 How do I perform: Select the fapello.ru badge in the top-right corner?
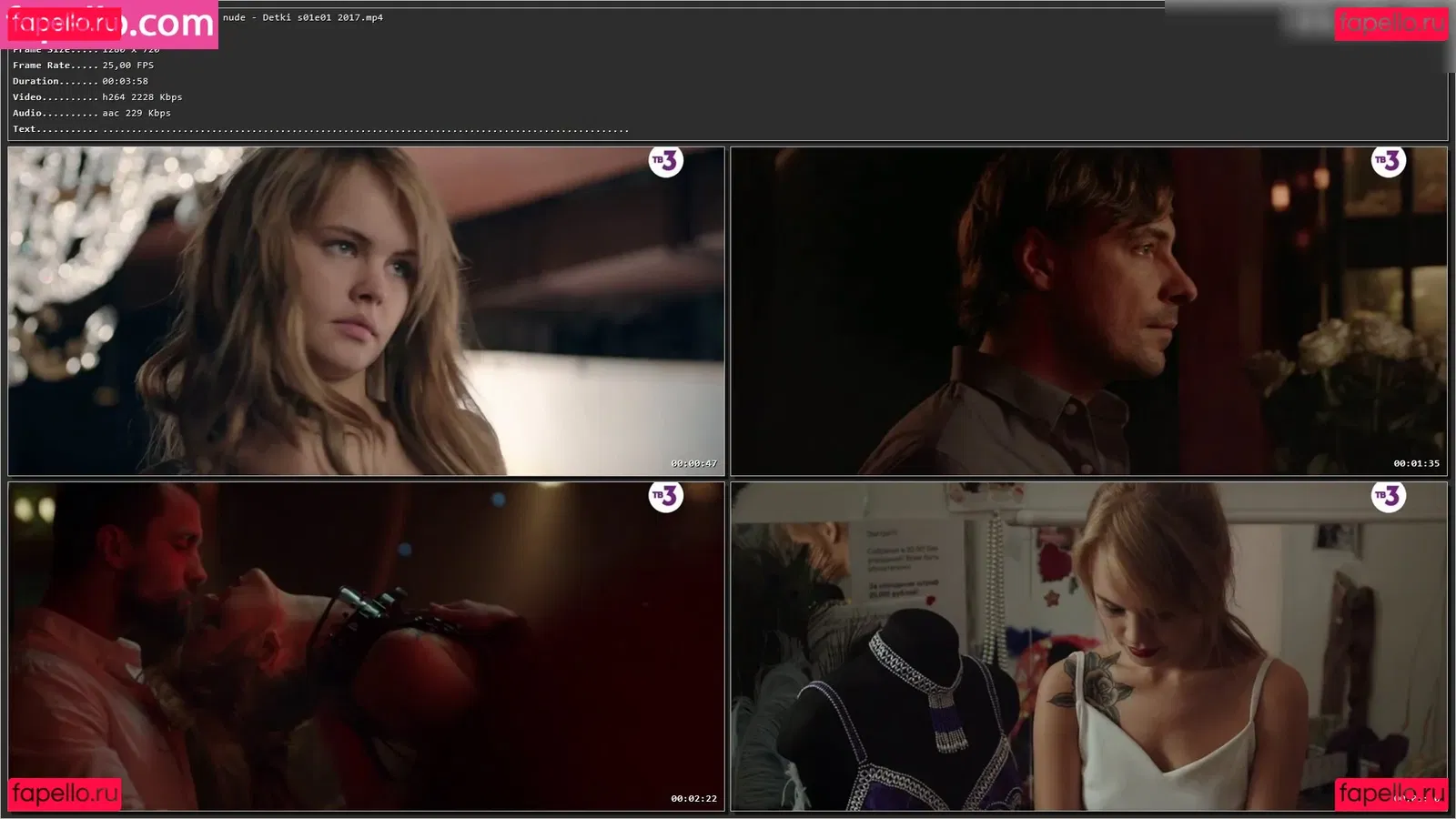point(1390,25)
